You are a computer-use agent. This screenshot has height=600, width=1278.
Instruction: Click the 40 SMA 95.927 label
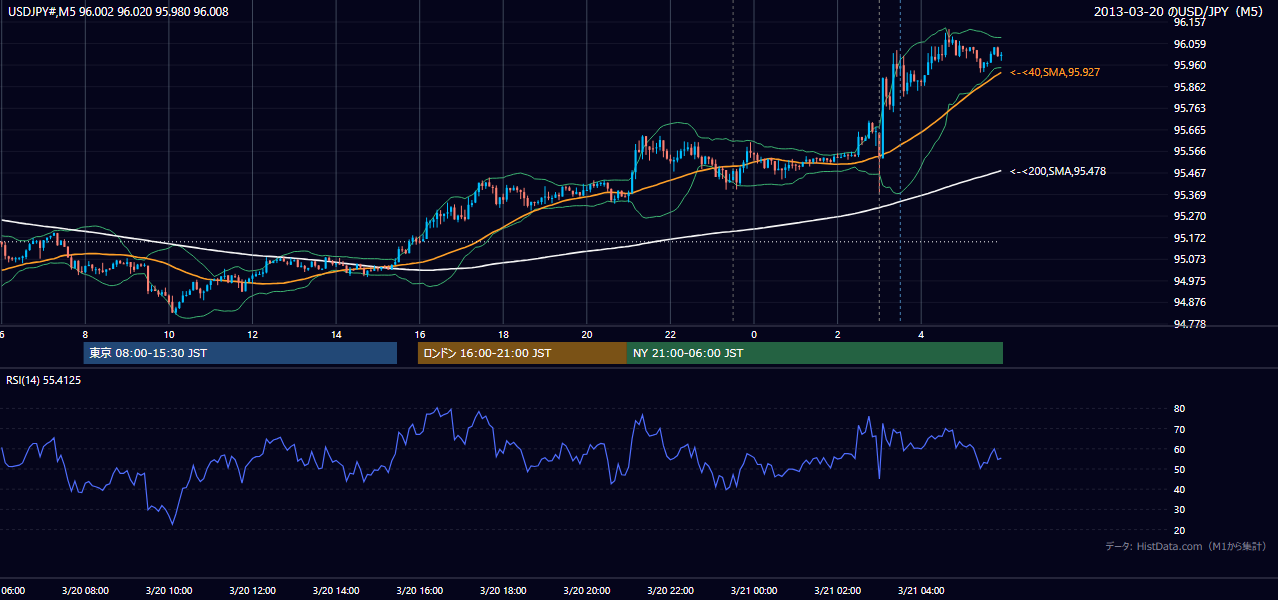tap(1055, 72)
